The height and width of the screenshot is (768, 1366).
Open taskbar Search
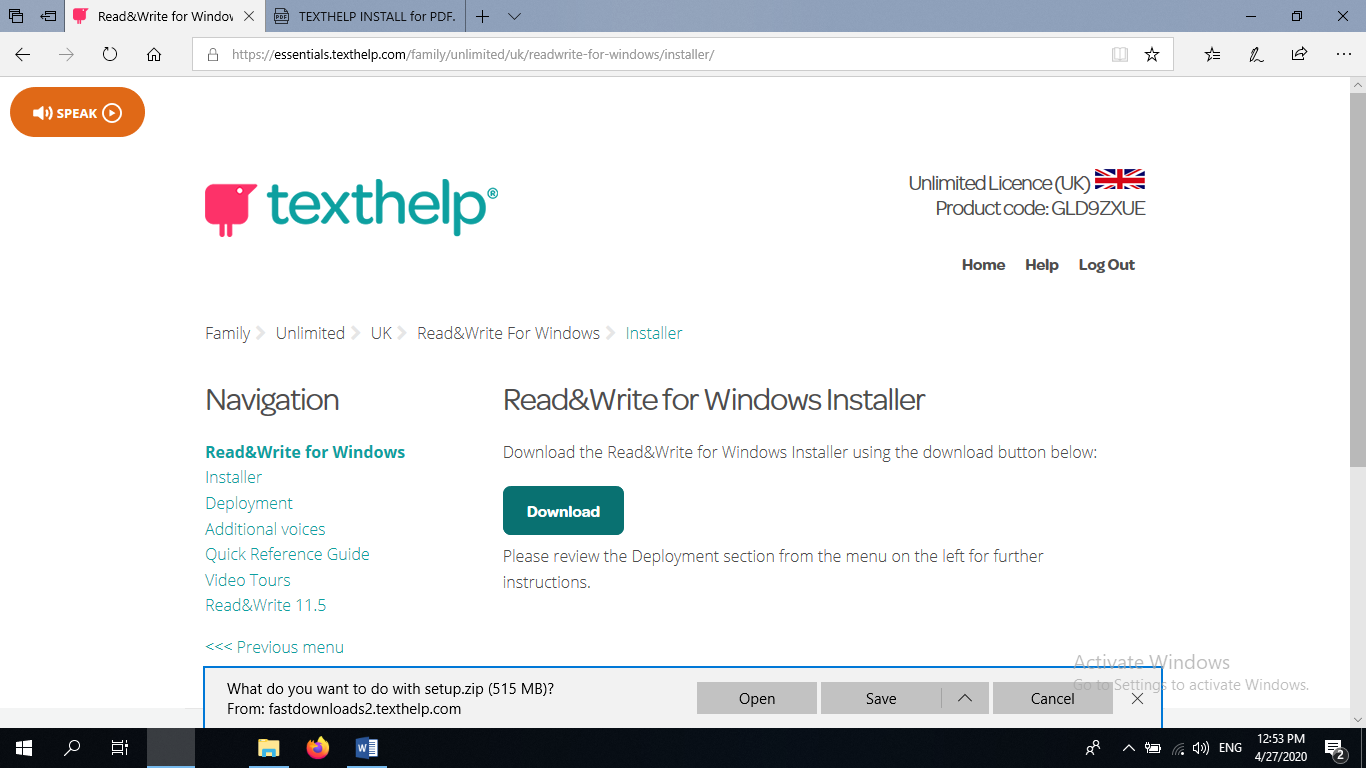(x=72, y=748)
